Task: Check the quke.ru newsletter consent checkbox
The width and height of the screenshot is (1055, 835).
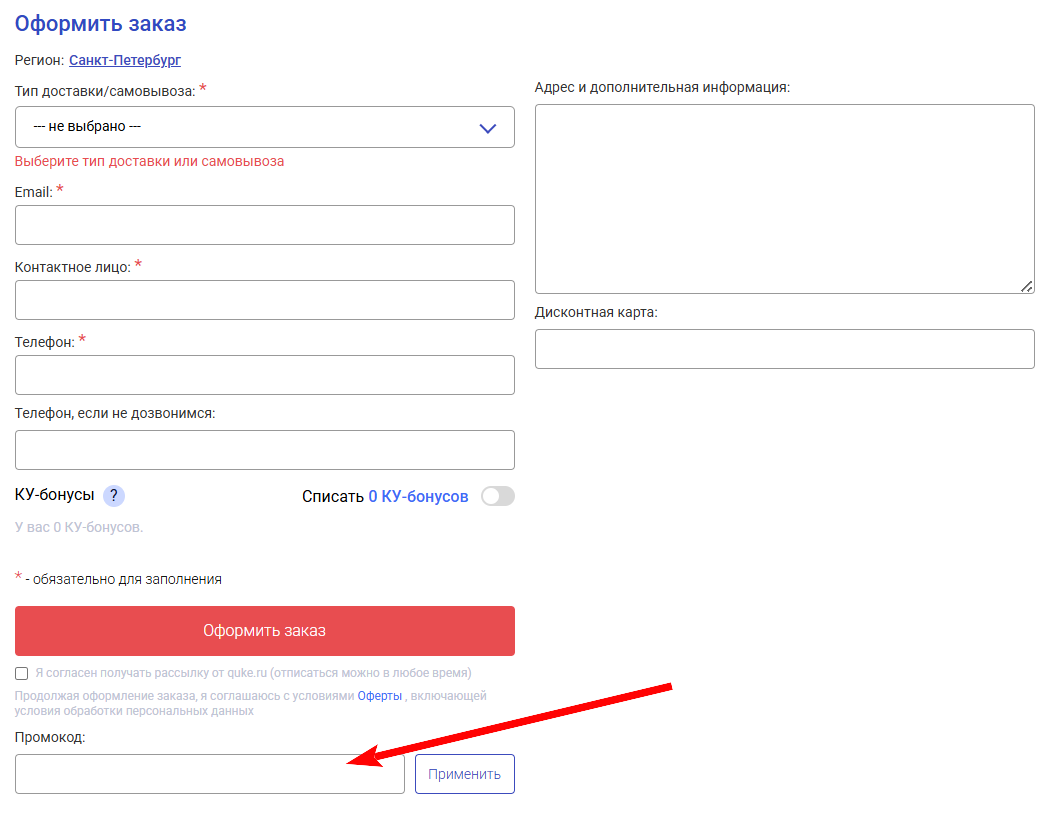Action: point(22,673)
